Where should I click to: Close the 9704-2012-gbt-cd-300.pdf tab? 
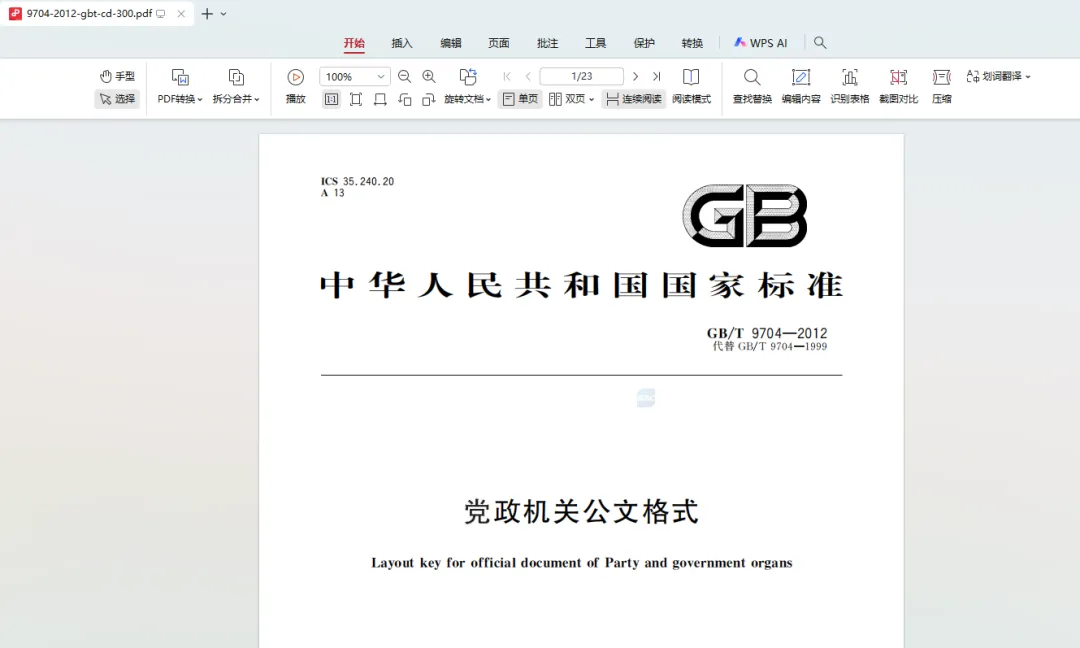(181, 14)
